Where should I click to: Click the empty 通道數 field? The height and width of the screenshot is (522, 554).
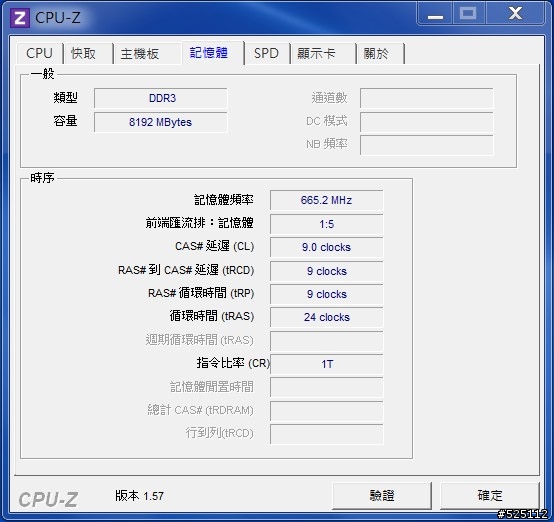pos(426,98)
